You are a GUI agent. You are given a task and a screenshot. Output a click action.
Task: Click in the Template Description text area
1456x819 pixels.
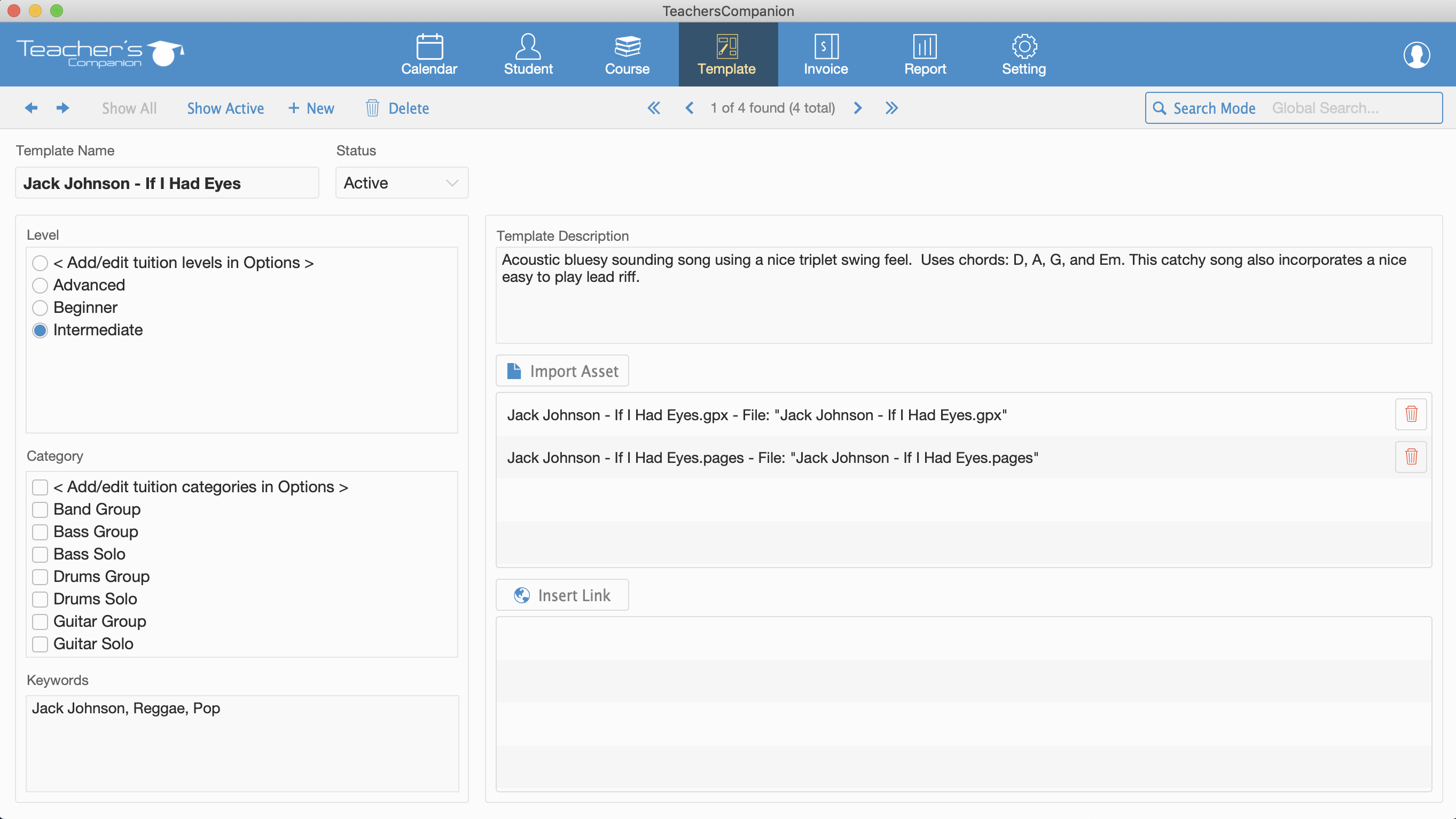point(964,295)
